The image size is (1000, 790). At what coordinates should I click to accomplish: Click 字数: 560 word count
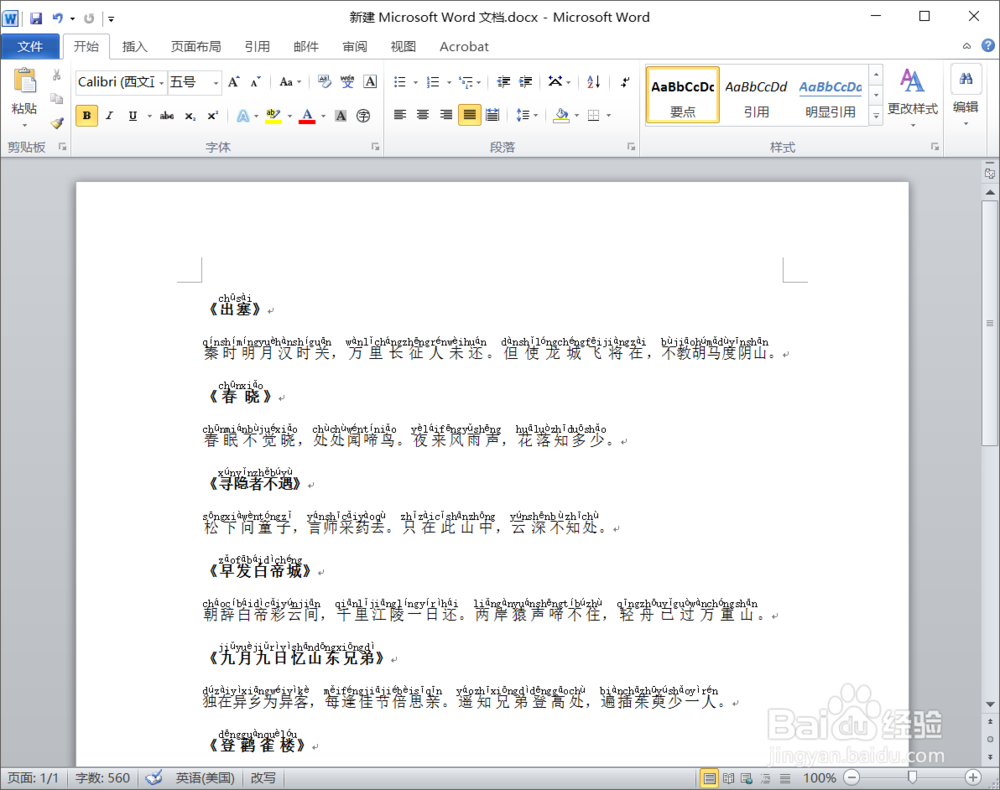[x=103, y=778]
